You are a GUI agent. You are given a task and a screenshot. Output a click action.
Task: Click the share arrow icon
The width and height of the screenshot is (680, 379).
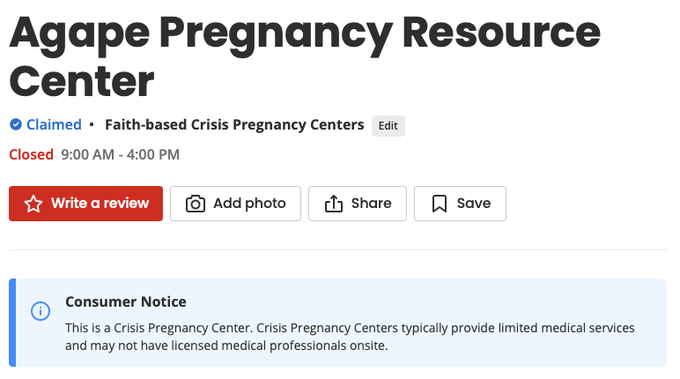pos(333,203)
